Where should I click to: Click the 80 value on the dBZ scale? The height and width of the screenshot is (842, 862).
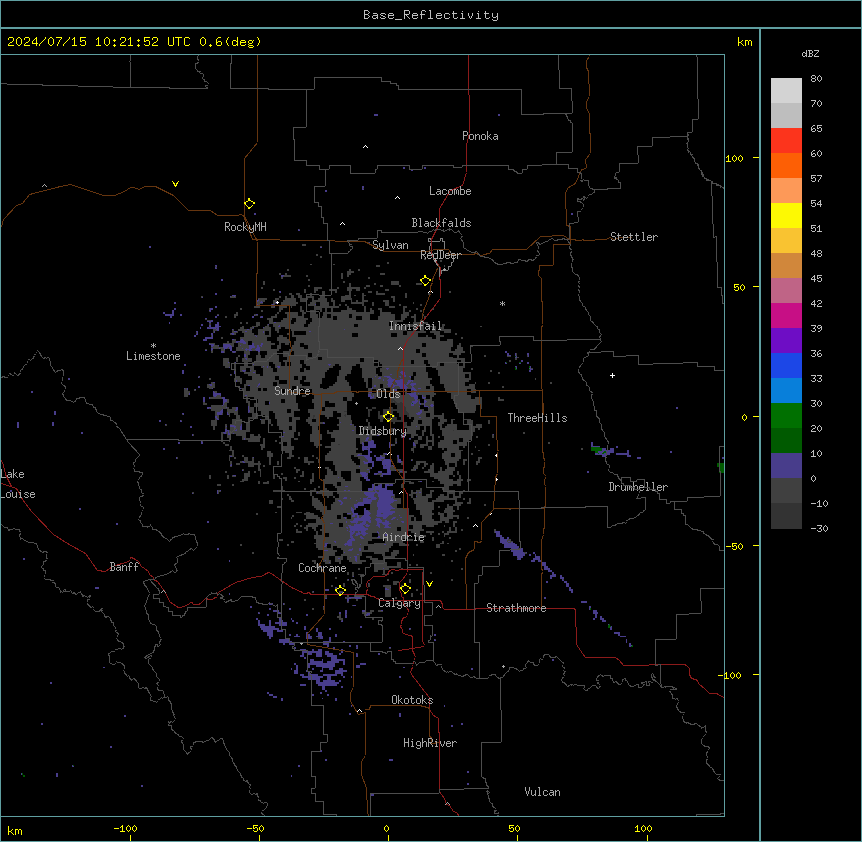click(x=816, y=79)
